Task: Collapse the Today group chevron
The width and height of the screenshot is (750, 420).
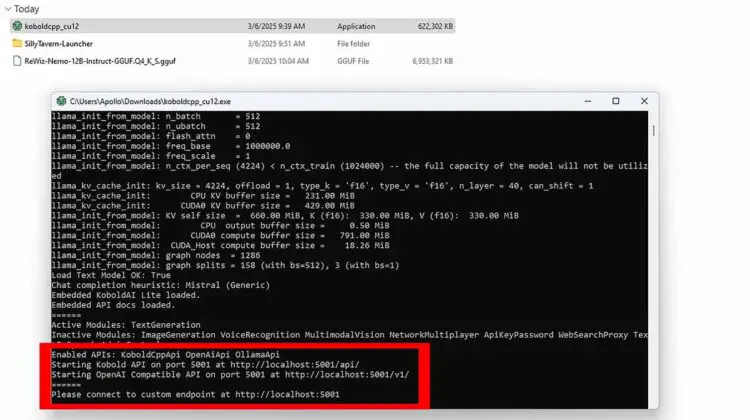Action: (x=8, y=9)
